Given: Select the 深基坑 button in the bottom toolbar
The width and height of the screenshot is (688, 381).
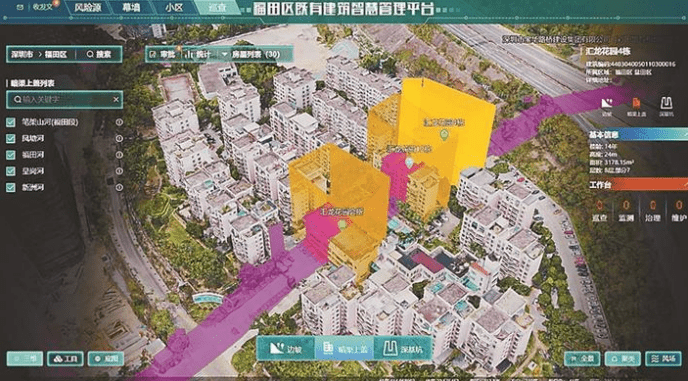Looking at the screenshot, I should pyautogui.click(x=403, y=349).
